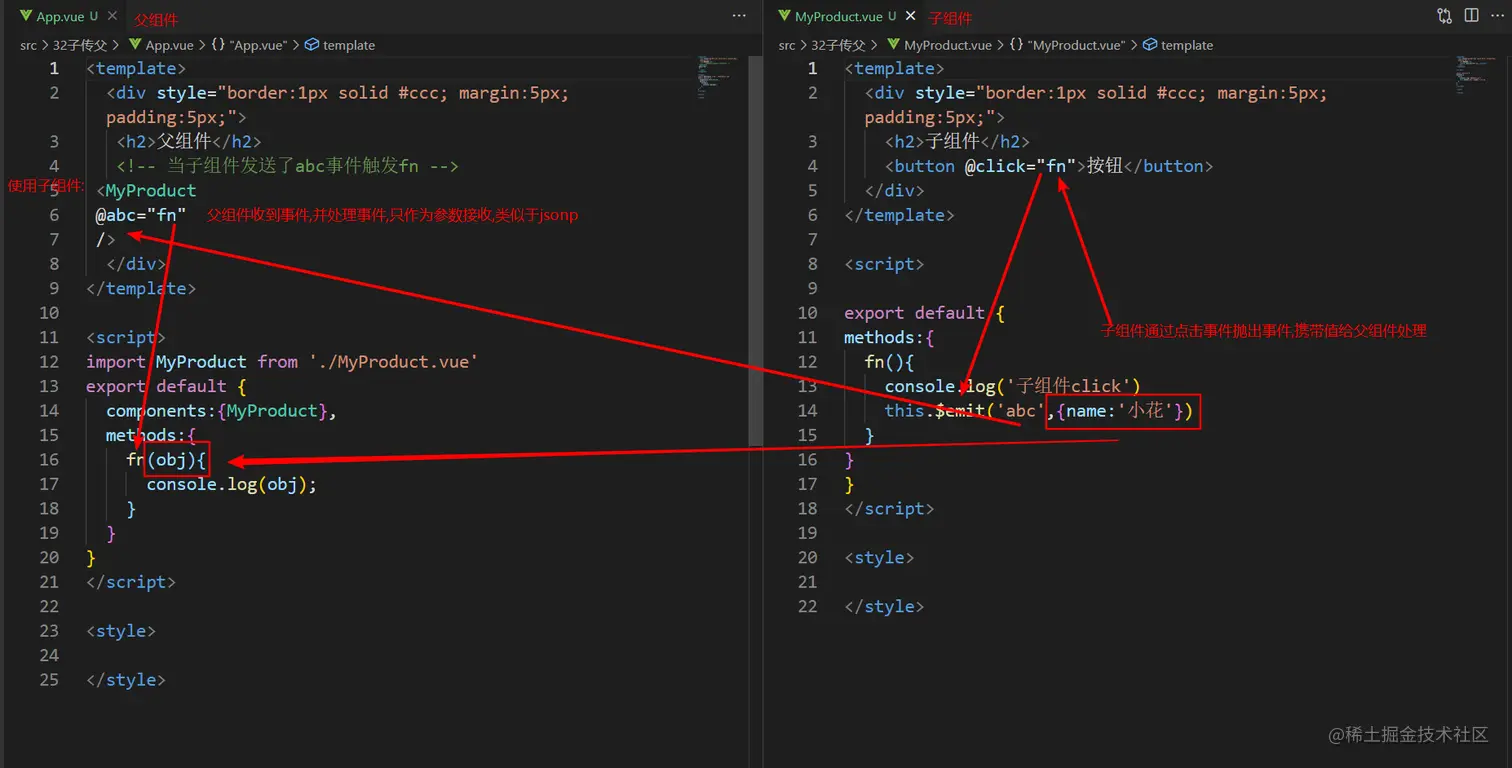Click opening <style> tag in MyProduct.vue
The height and width of the screenshot is (768, 1512).
click(879, 558)
